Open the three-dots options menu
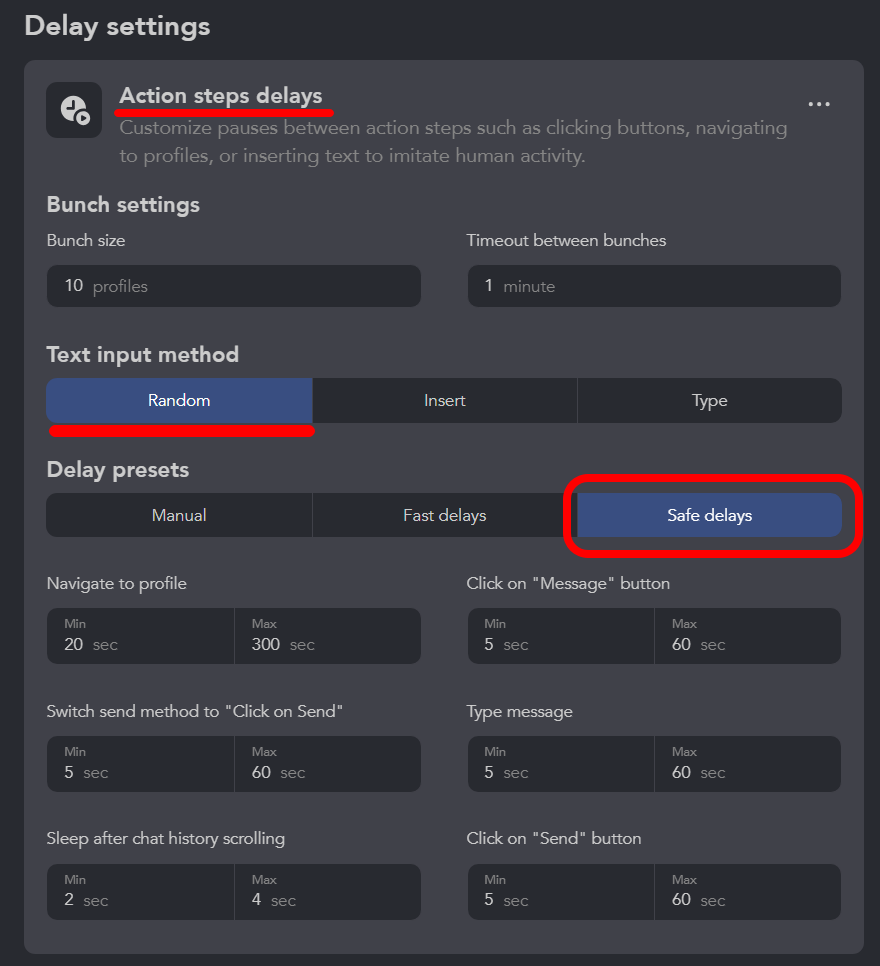The width and height of the screenshot is (880, 966). (x=819, y=104)
